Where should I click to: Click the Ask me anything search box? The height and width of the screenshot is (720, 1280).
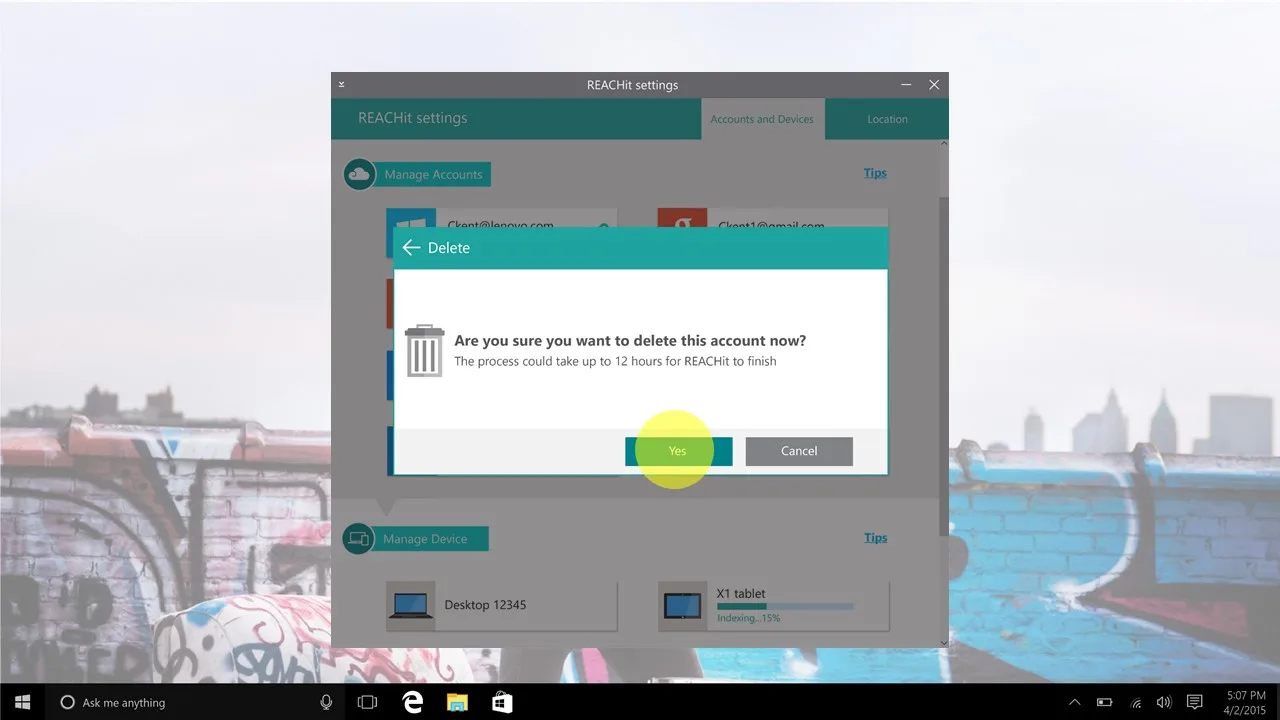click(195, 702)
